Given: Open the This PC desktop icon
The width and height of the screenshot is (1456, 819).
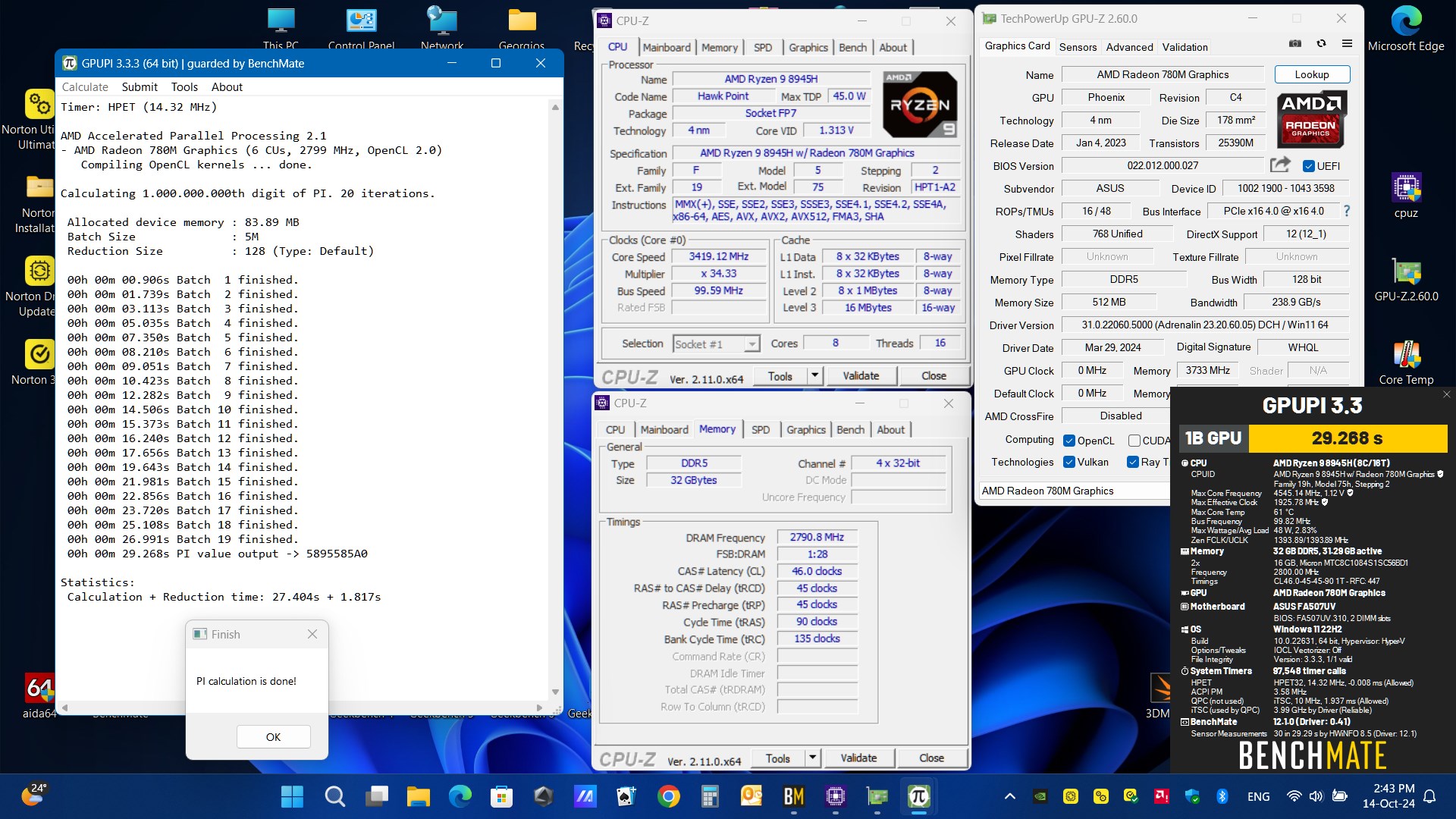Looking at the screenshot, I should tap(281, 29).
